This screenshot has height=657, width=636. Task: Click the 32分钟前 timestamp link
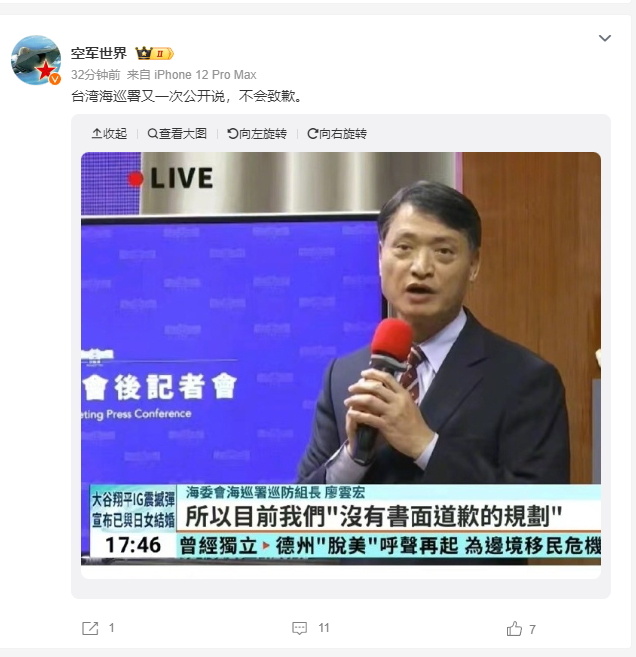click(x=96, y=75)
